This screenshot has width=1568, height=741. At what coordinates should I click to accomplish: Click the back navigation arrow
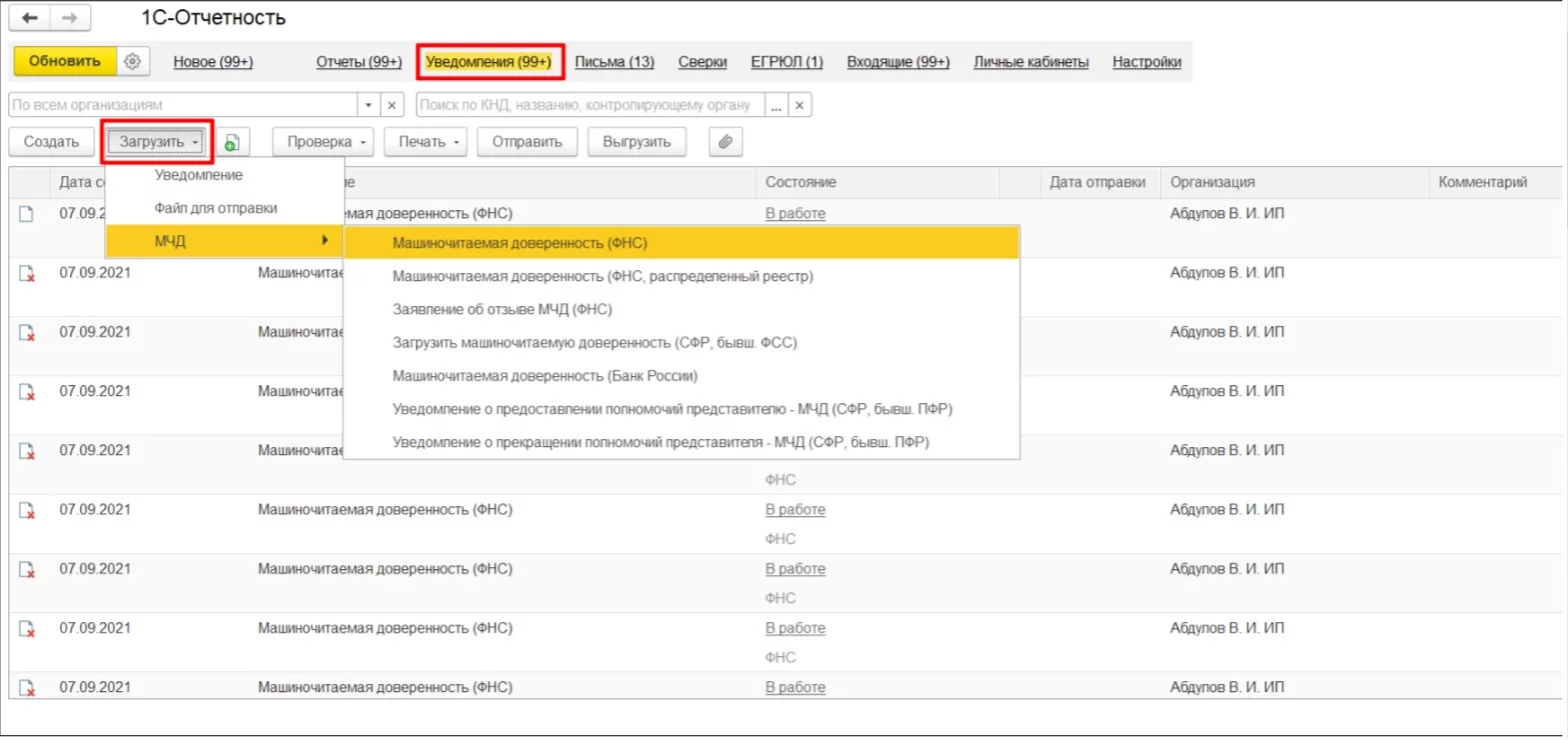click(30, 18)
